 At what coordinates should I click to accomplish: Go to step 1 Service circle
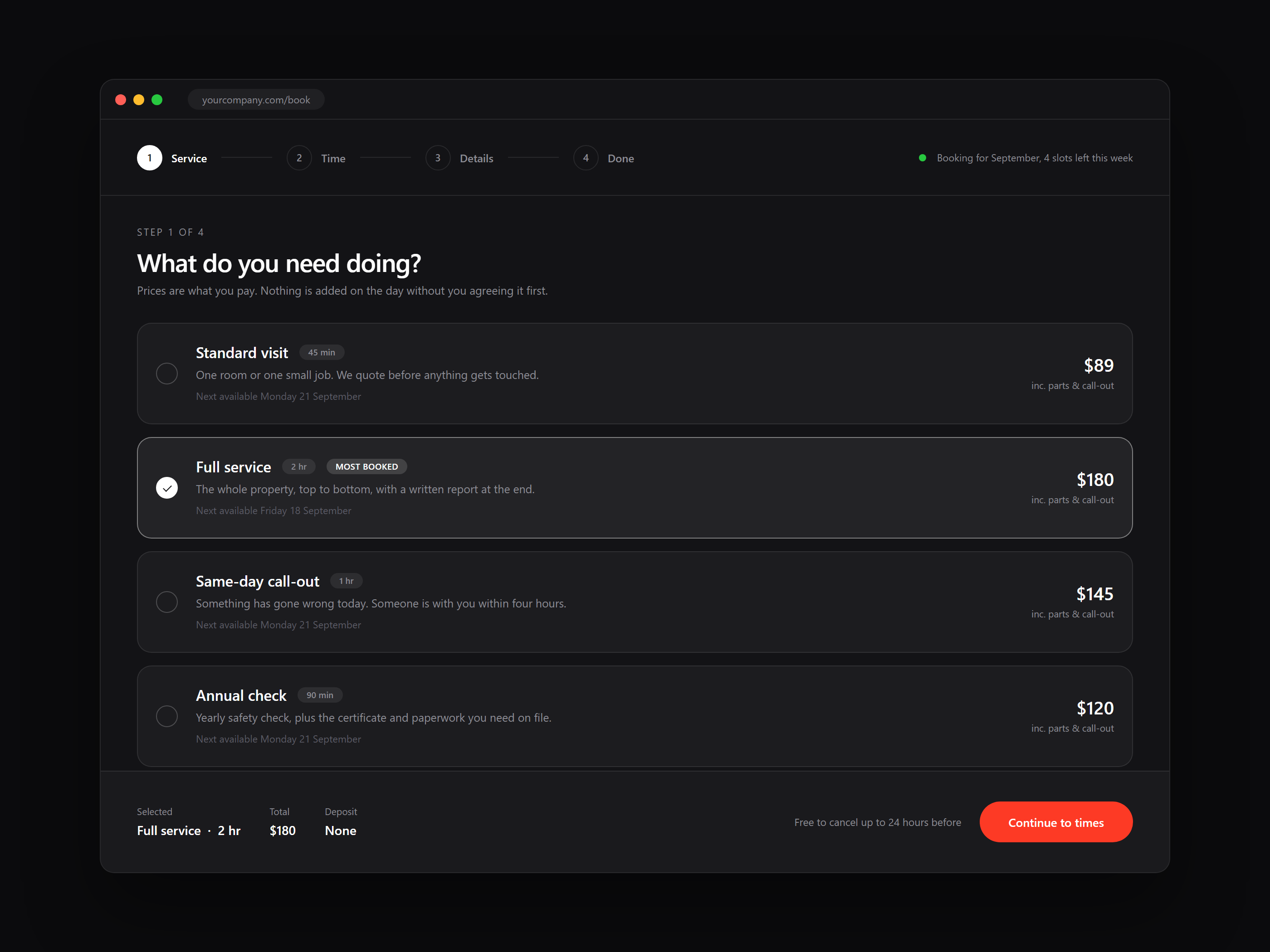coord(149,158)
